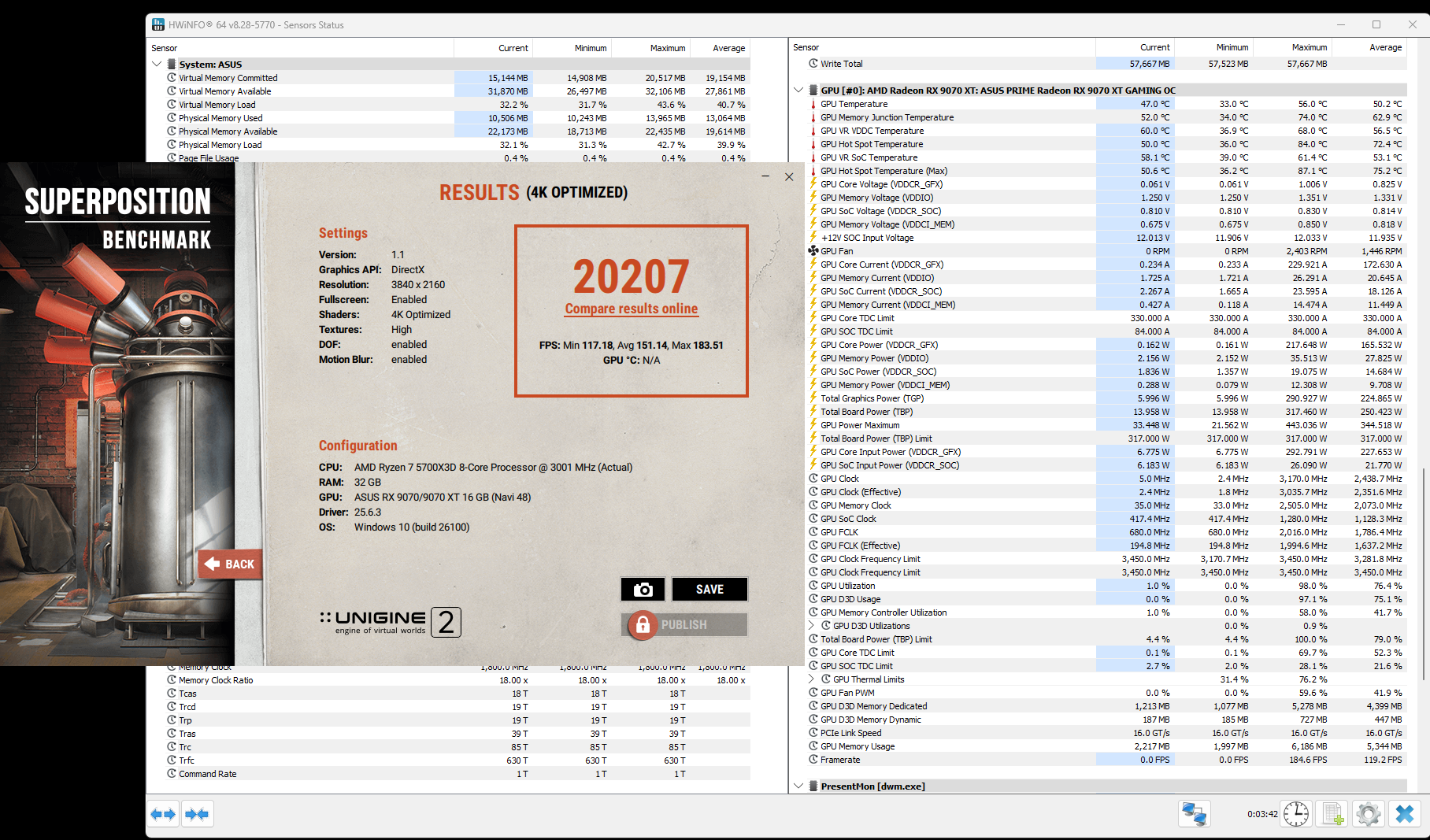Click the lightning icon beside Total Graphics Power (TGP)
The height and width of the screenshot is (840, 1430).
(813, 398)
